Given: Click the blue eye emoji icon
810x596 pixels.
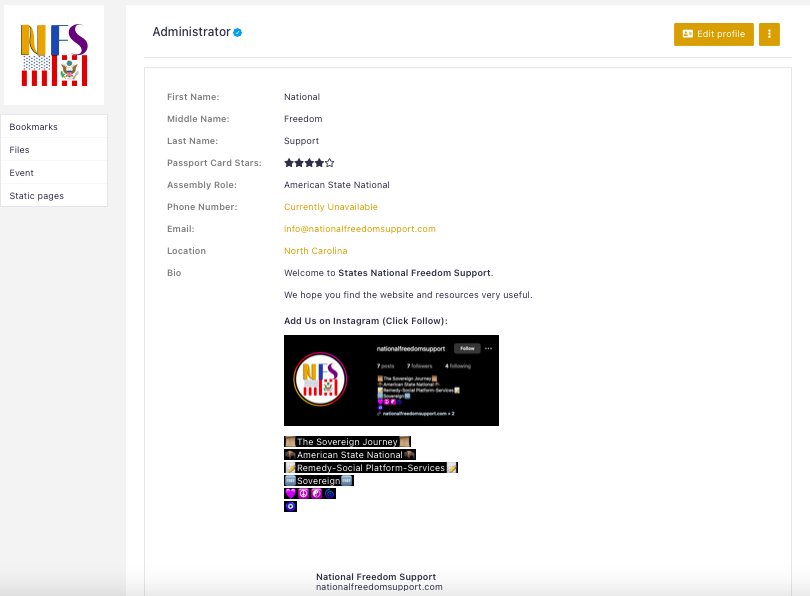Looking at the screenshot, I should click(290, 507).
